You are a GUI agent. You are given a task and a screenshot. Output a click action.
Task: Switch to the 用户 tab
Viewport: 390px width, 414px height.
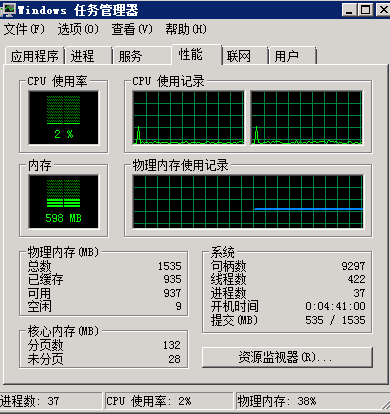[x=293, y=56]
